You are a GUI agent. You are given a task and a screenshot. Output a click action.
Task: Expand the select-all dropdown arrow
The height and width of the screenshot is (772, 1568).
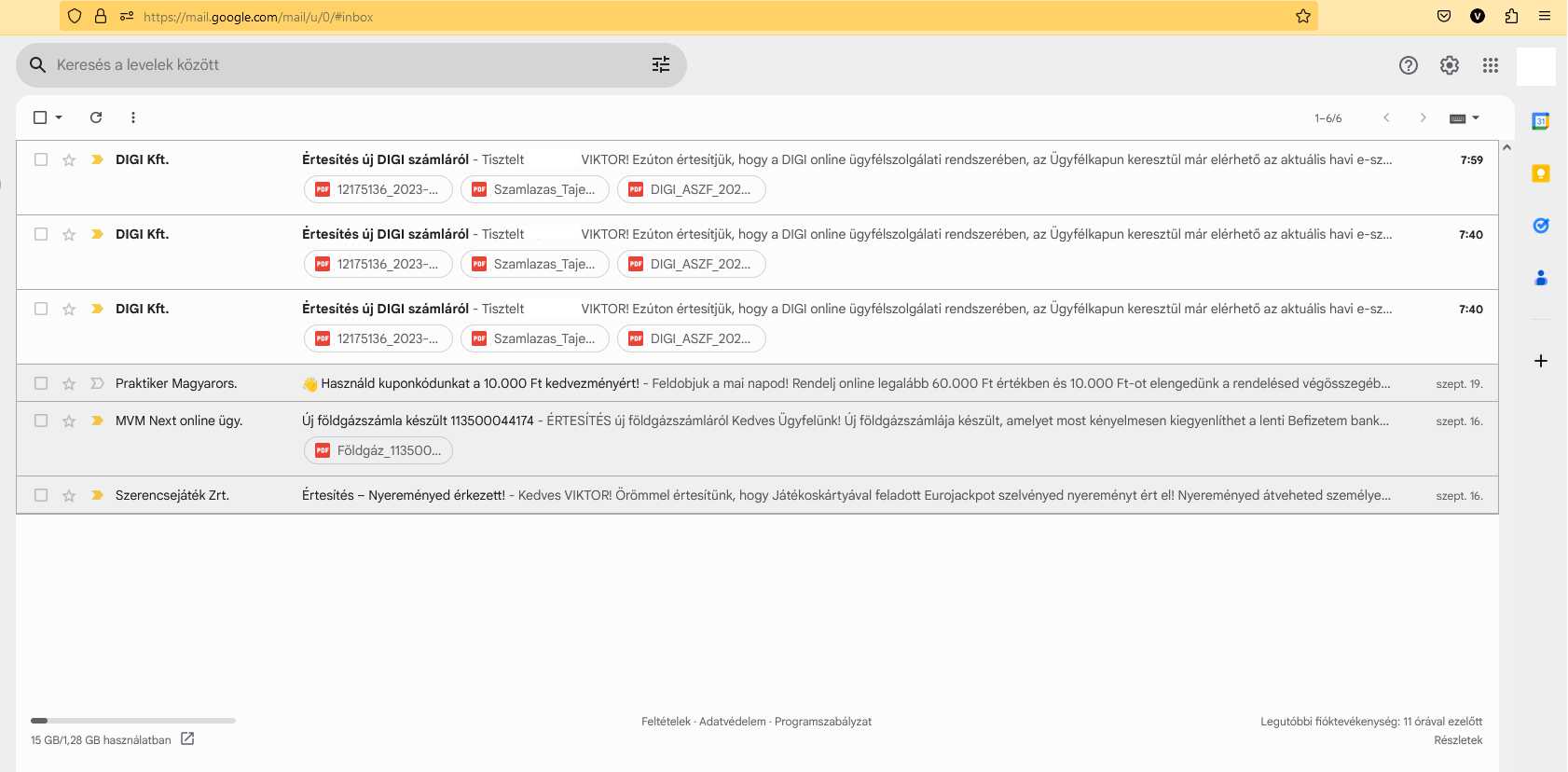coord(59,117)
